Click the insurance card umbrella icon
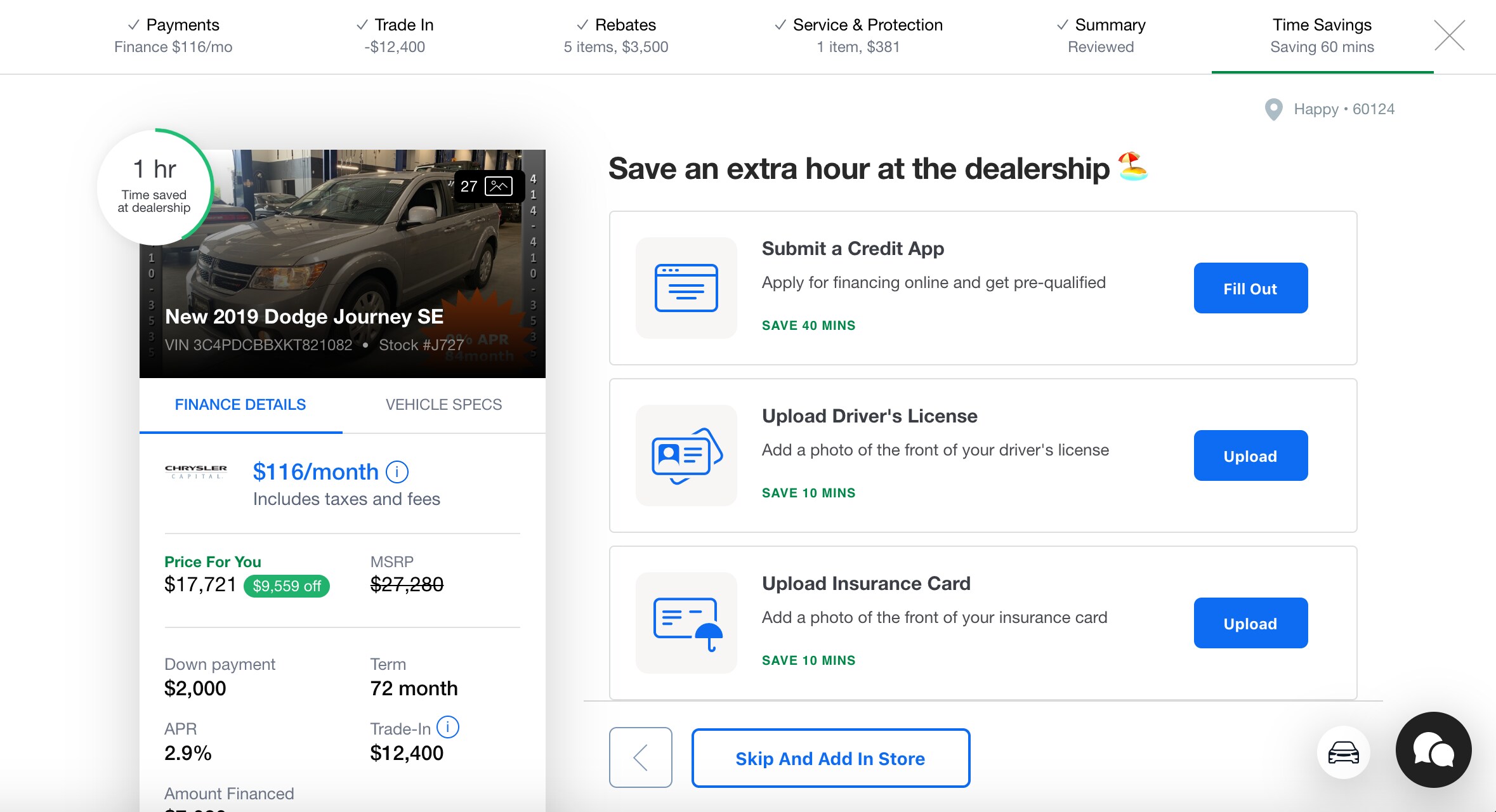 click(x=686, y=623)
